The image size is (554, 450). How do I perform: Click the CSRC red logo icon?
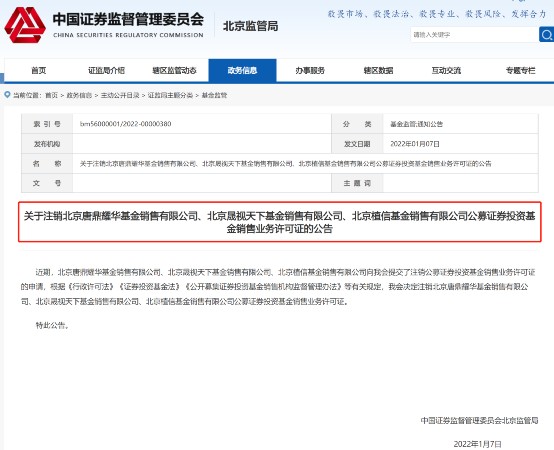tap(25, 25)
